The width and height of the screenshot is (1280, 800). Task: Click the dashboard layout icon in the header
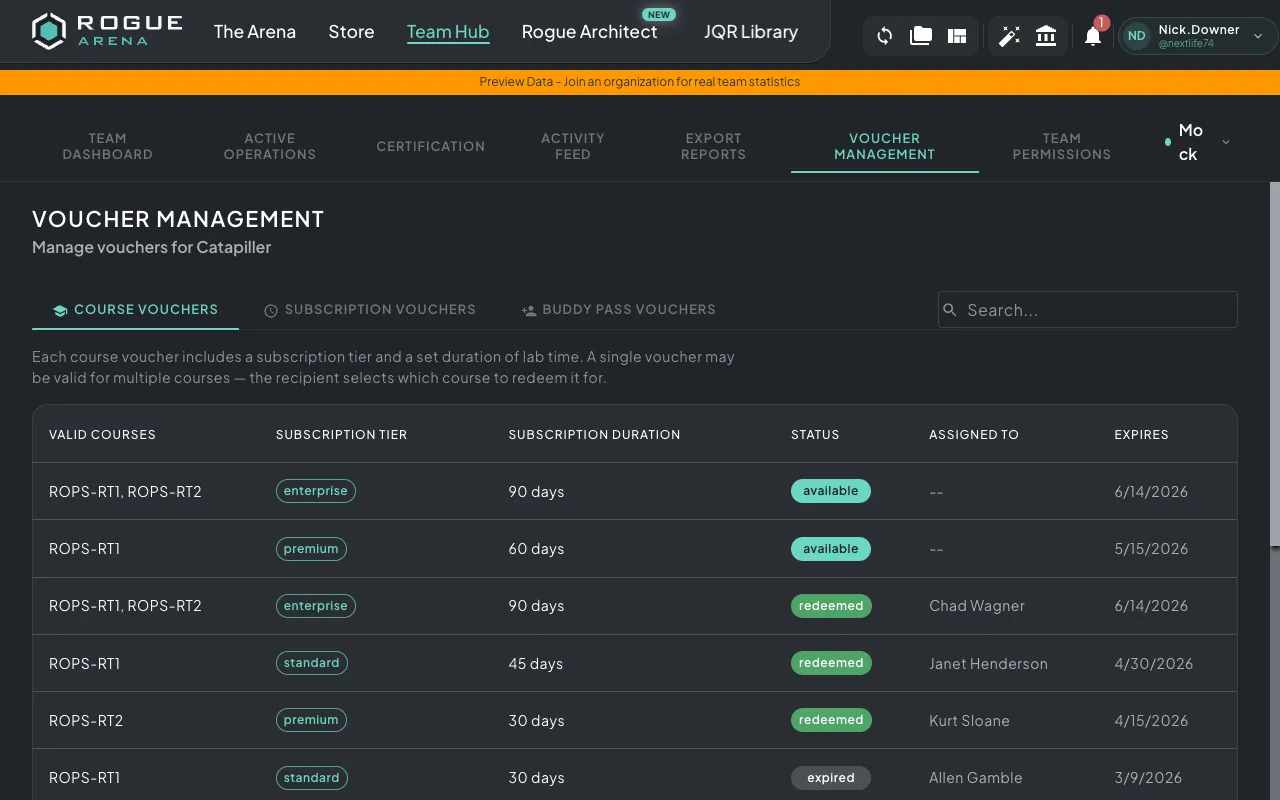click(956, 35)
